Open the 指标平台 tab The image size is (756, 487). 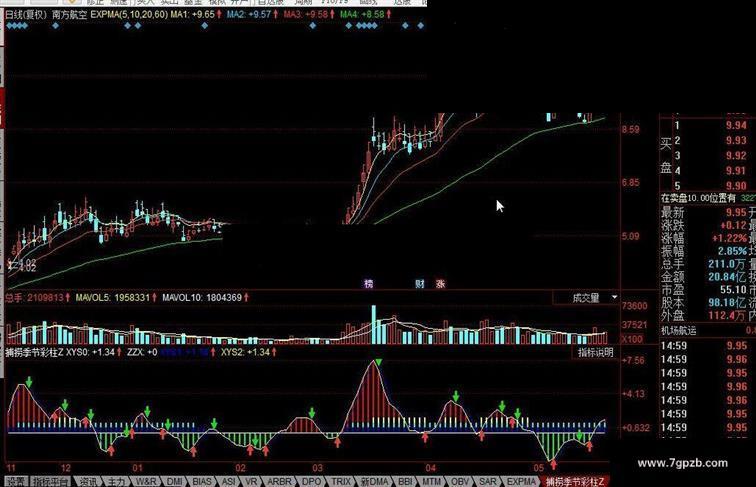pos(50,481)
